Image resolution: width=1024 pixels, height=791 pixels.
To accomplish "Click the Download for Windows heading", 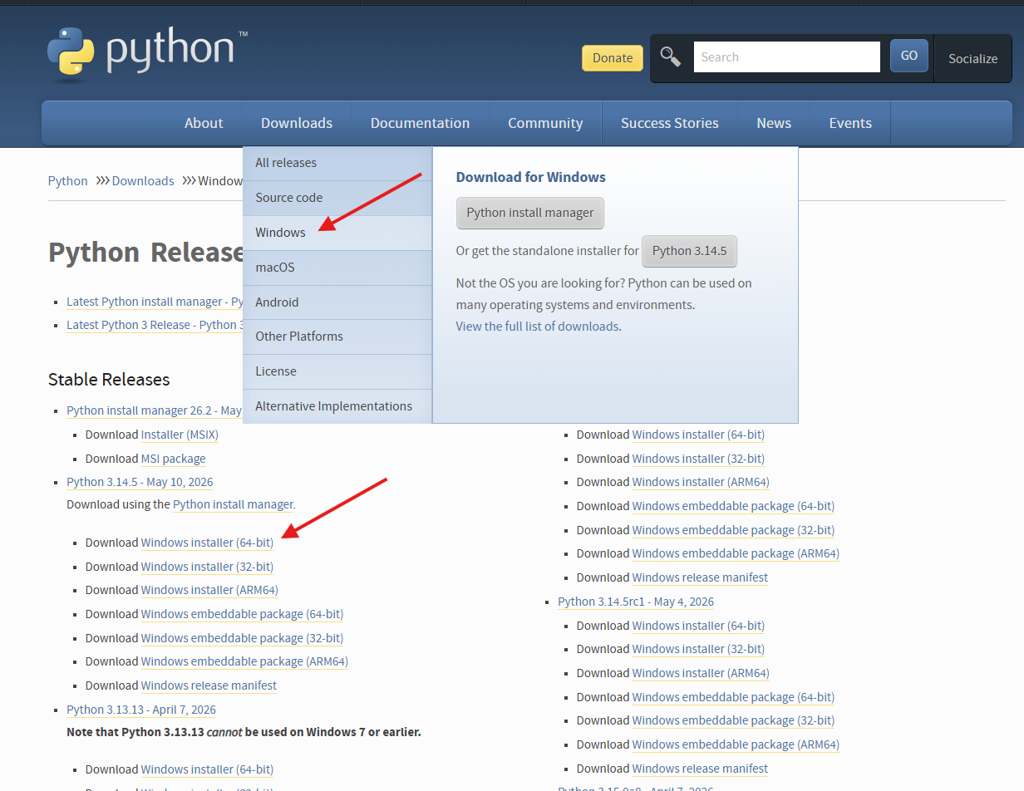I will click(530, 177).
